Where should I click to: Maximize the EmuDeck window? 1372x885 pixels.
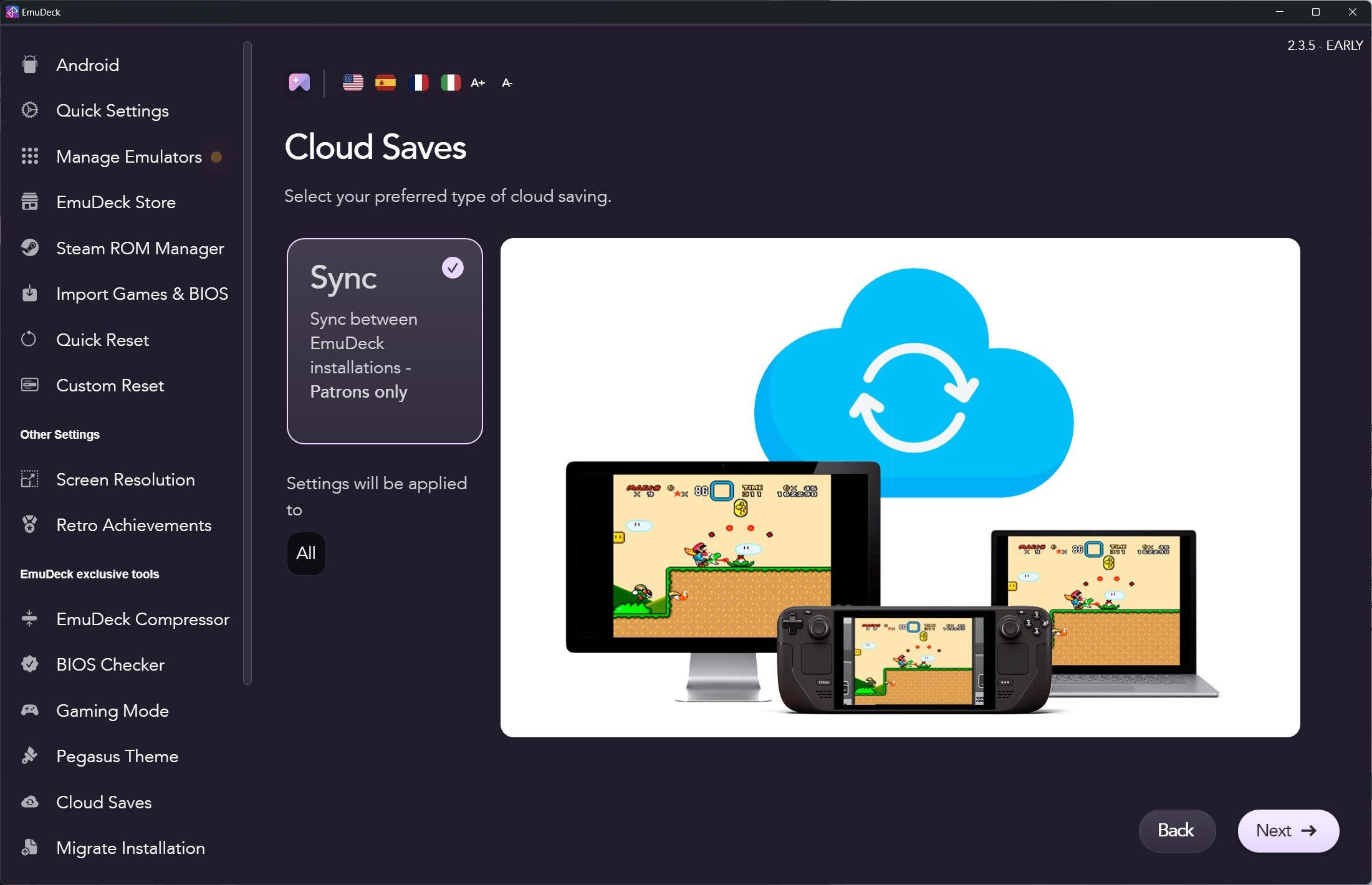tap(1316, 12)
